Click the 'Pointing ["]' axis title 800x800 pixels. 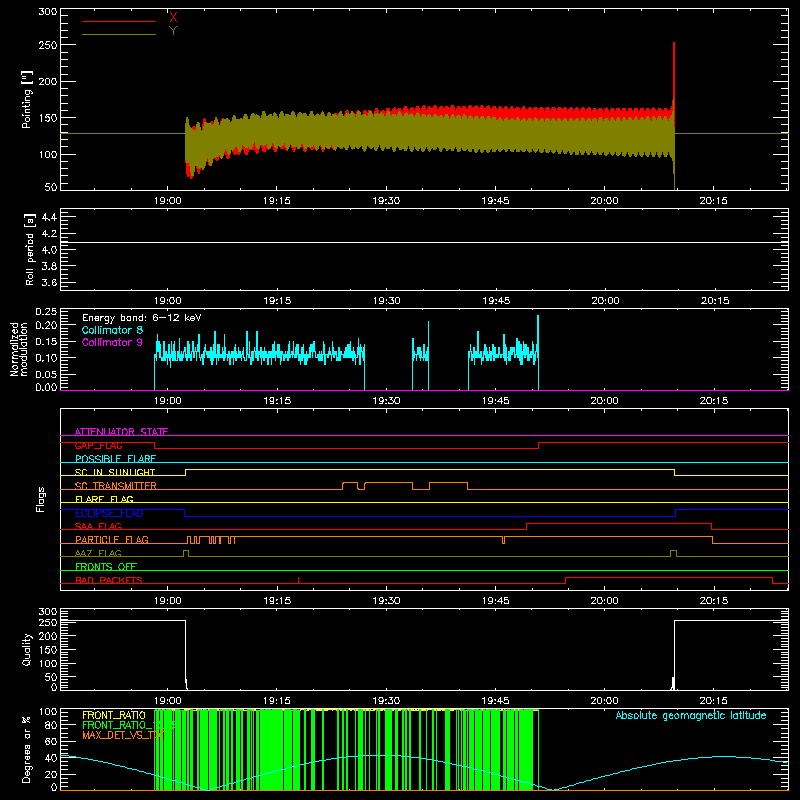pyautogui.click(x=27, y=99)
